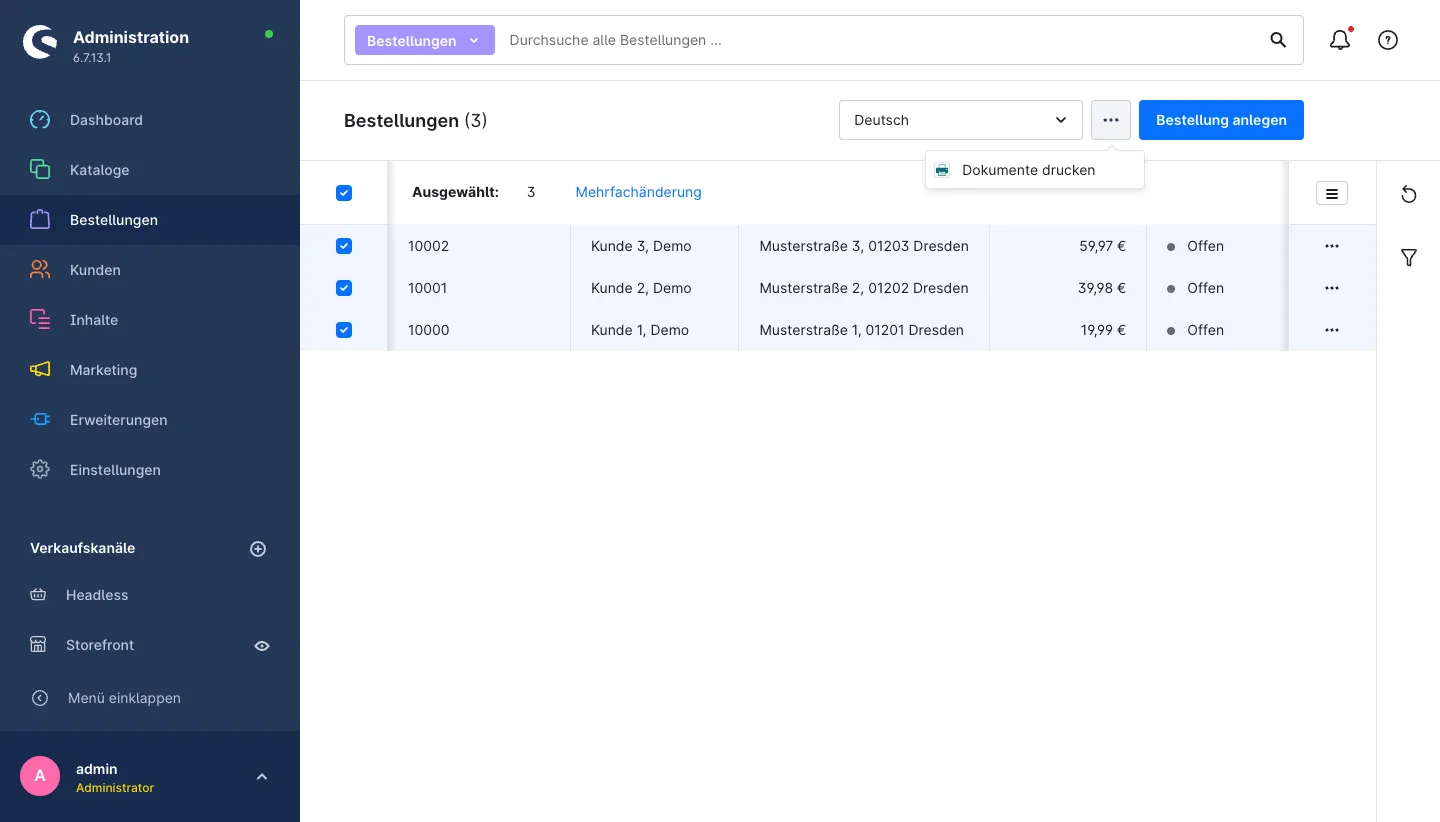Click Bestellung anlegen button
The width and height of the screenshot is (1440, 822).
1221,120
